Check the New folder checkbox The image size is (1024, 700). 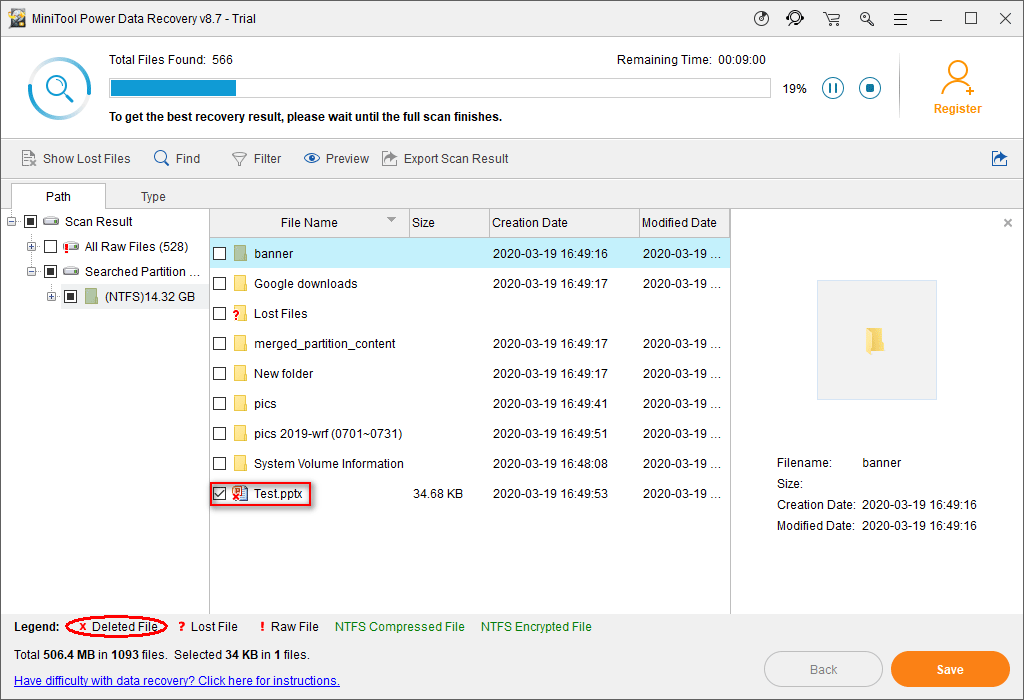pyautogui.click(x=219, y=374)
